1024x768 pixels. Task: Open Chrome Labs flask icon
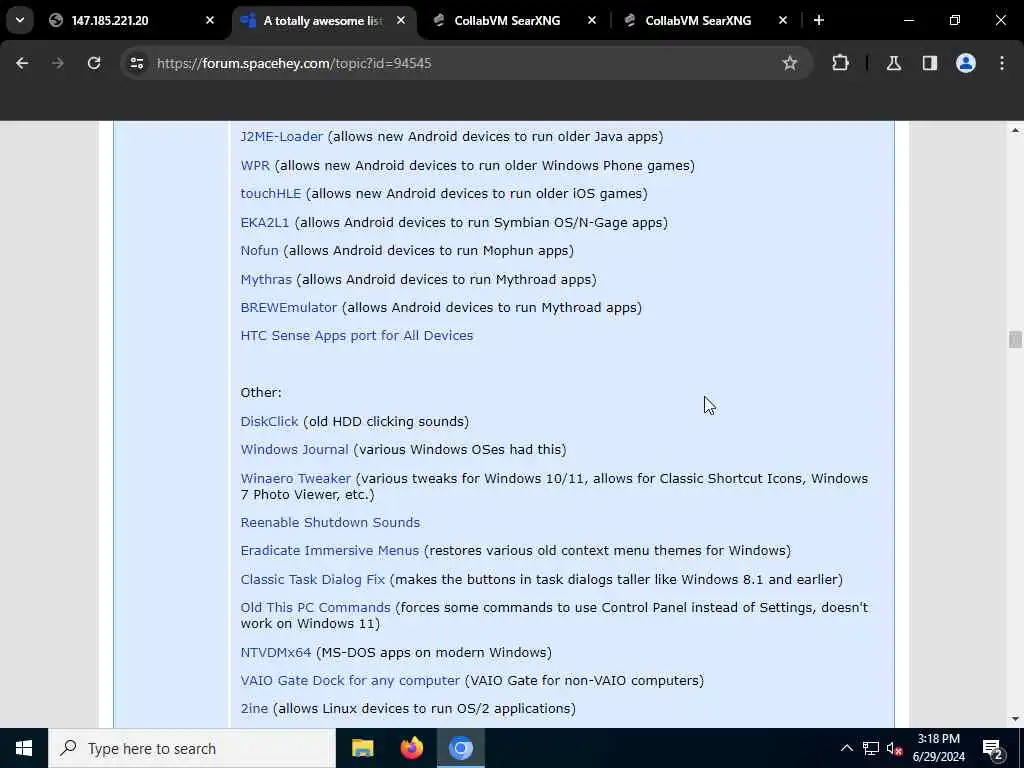[894, 63]
